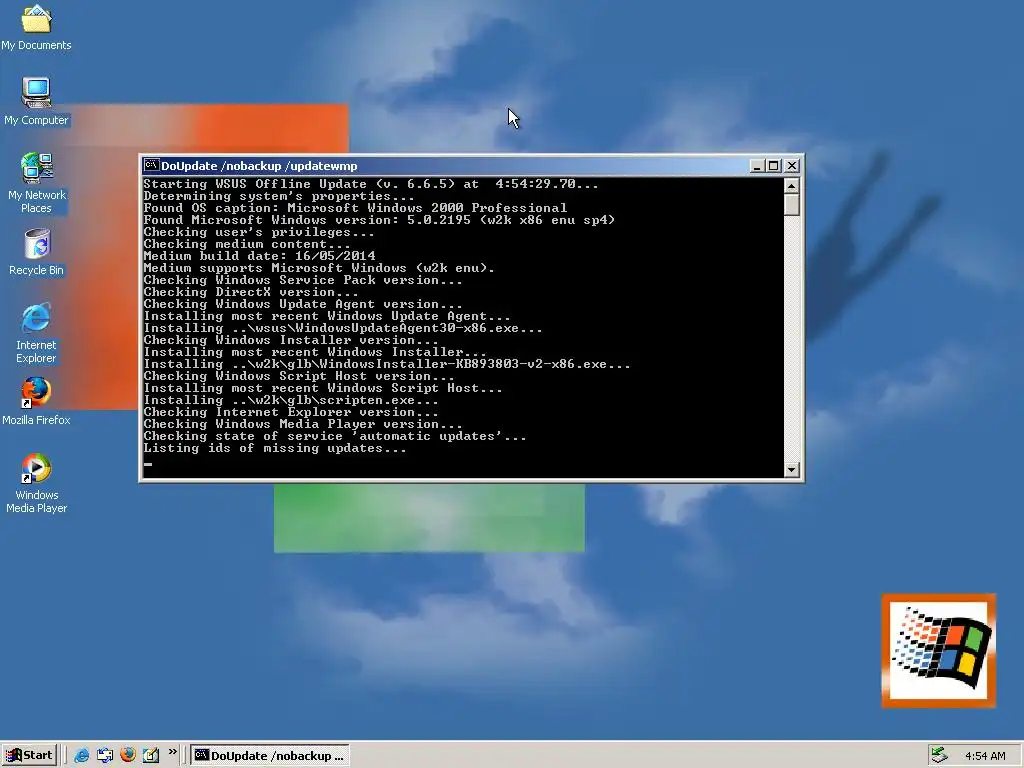Viewport: 1024px width, 768px height.
Task: Click the 4:54 AM taskbar clock
Action: click(x=985, y=756)
